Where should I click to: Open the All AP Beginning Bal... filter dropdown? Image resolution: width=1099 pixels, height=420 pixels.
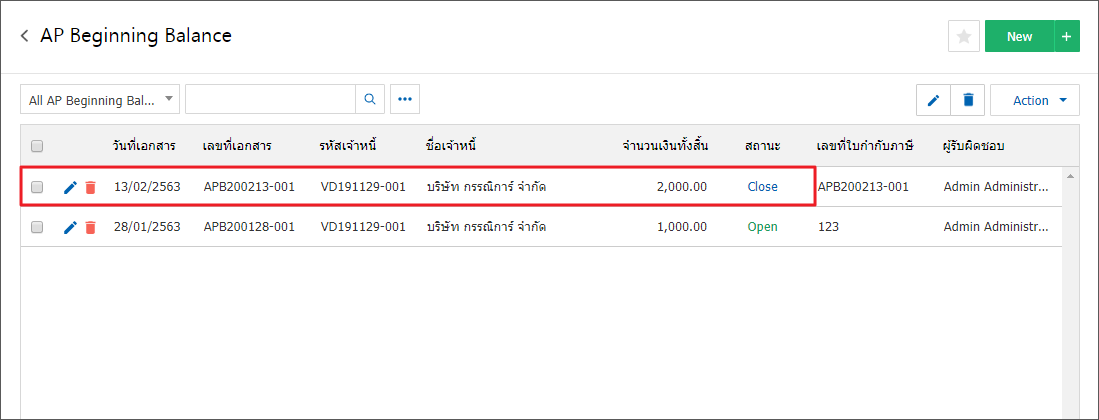(x=100, y=100)
